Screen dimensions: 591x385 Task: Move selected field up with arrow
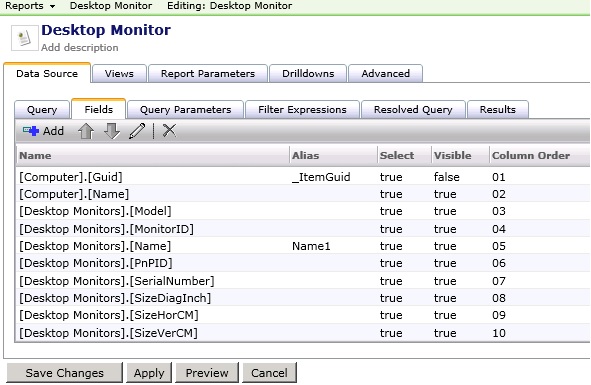click(86, 131)
